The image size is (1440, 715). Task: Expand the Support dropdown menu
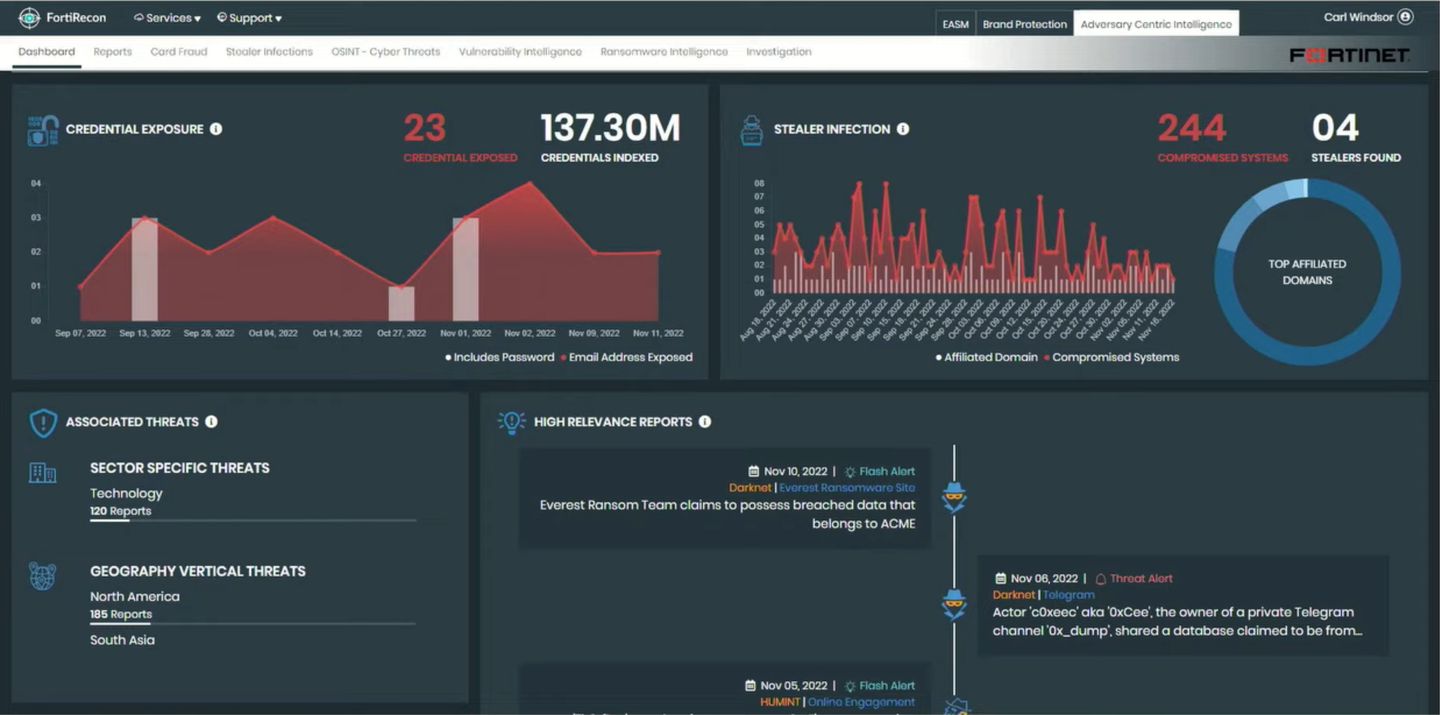click(250, 18)
